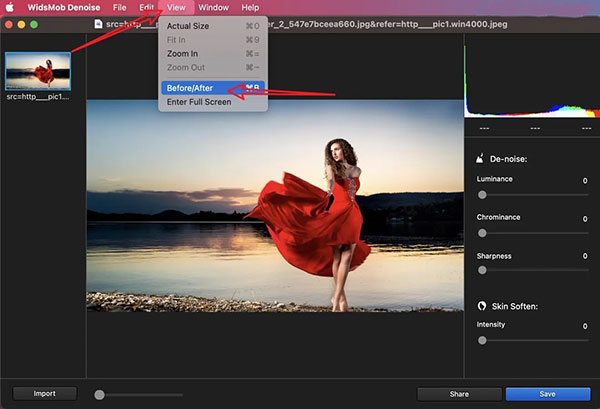Screen dimensions: 600x409
Task: Click the Sharpness value 0
Action: coord(585,256)
